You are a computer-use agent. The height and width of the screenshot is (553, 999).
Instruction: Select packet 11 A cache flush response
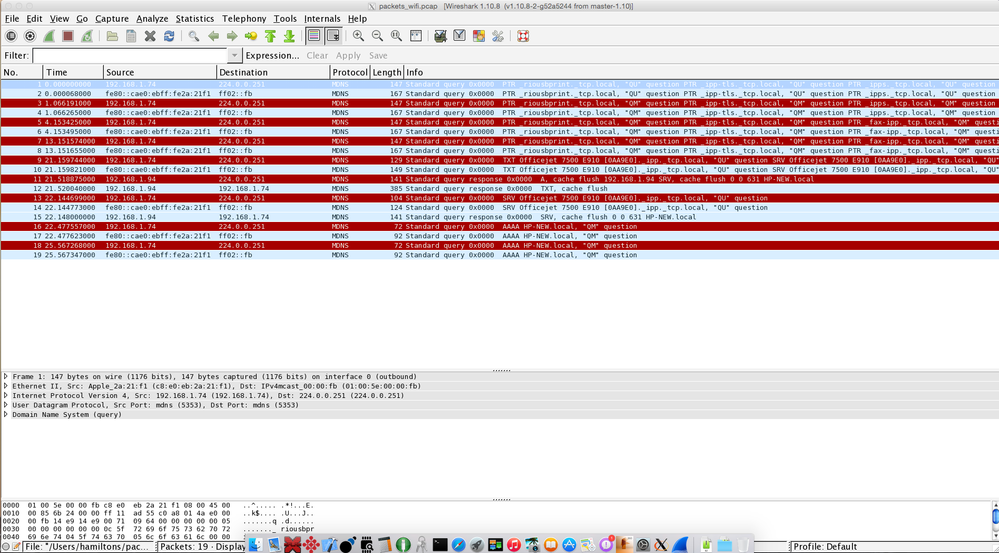coord(500,179)
